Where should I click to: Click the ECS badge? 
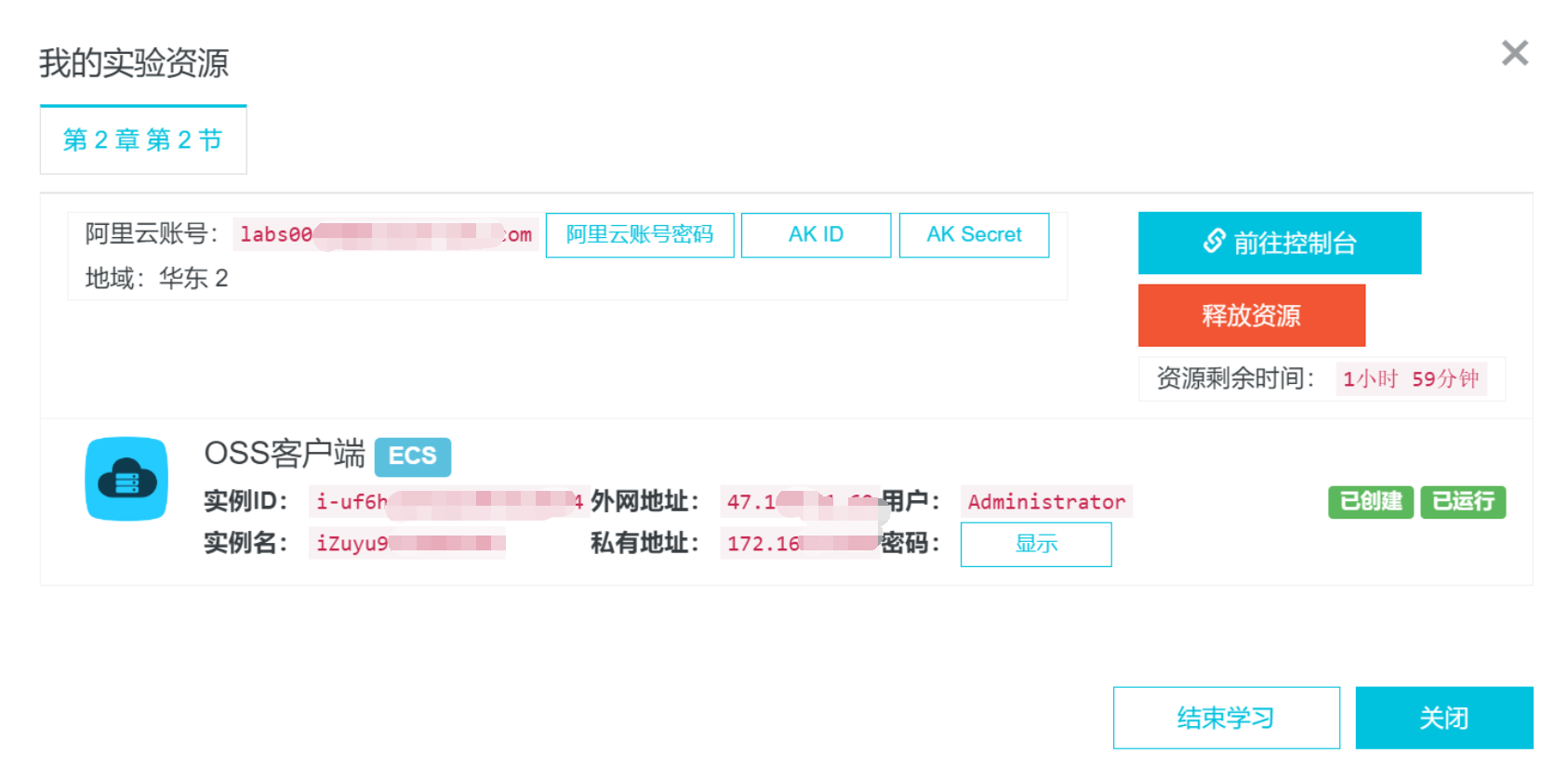[x=413, y=456]
